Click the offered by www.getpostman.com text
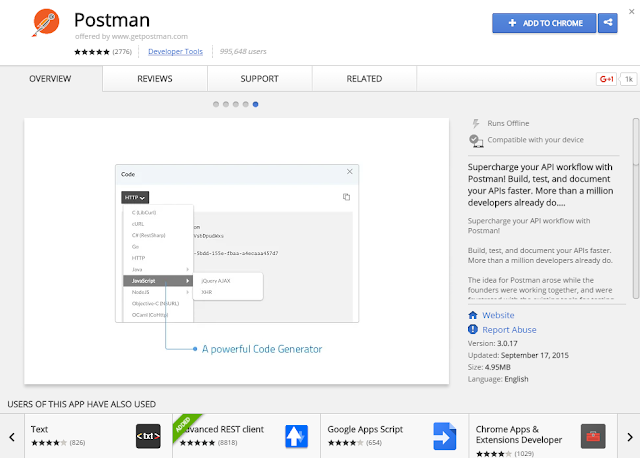Image resolution: width=640 pixels, height=458 pixels. 131,36
